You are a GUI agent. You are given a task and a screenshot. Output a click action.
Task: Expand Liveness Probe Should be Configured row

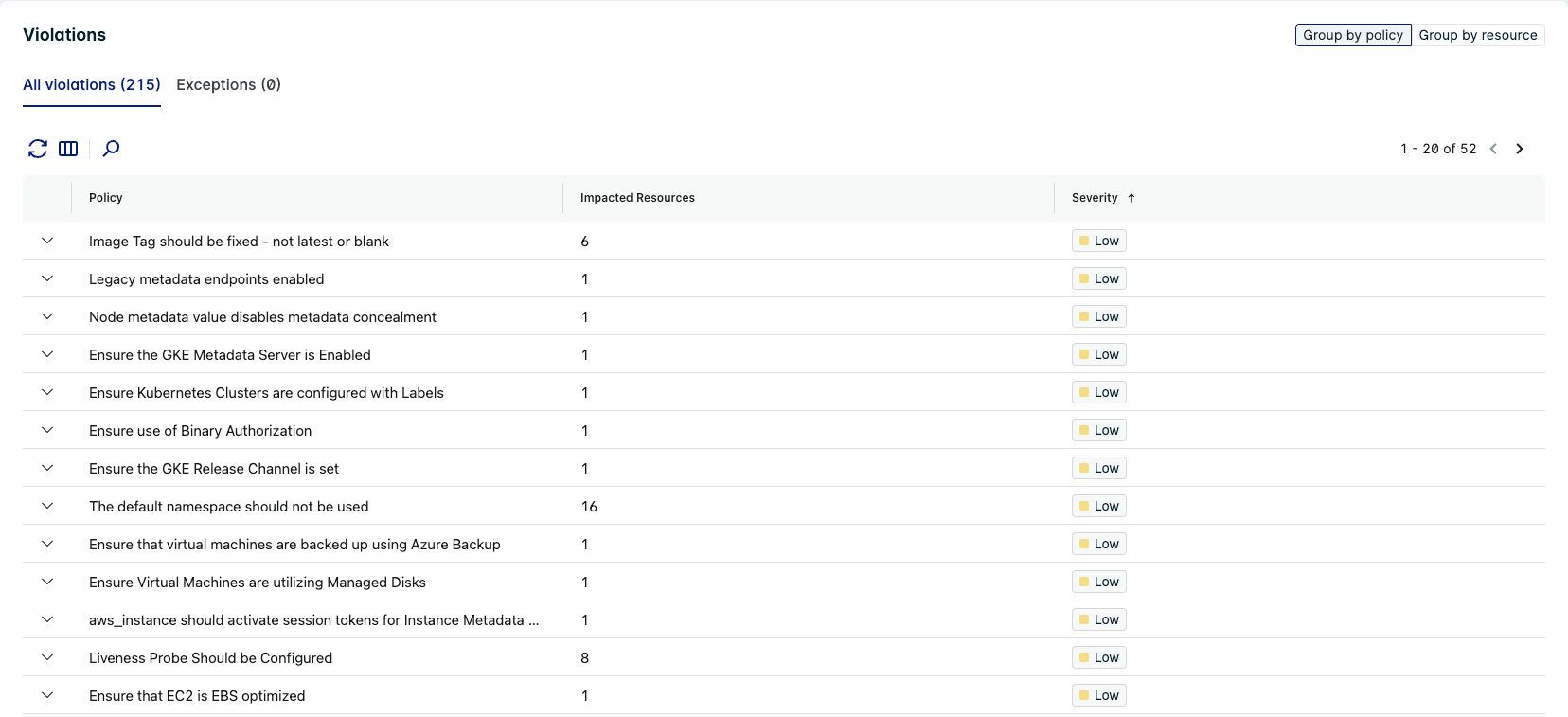tap(47, 657)
